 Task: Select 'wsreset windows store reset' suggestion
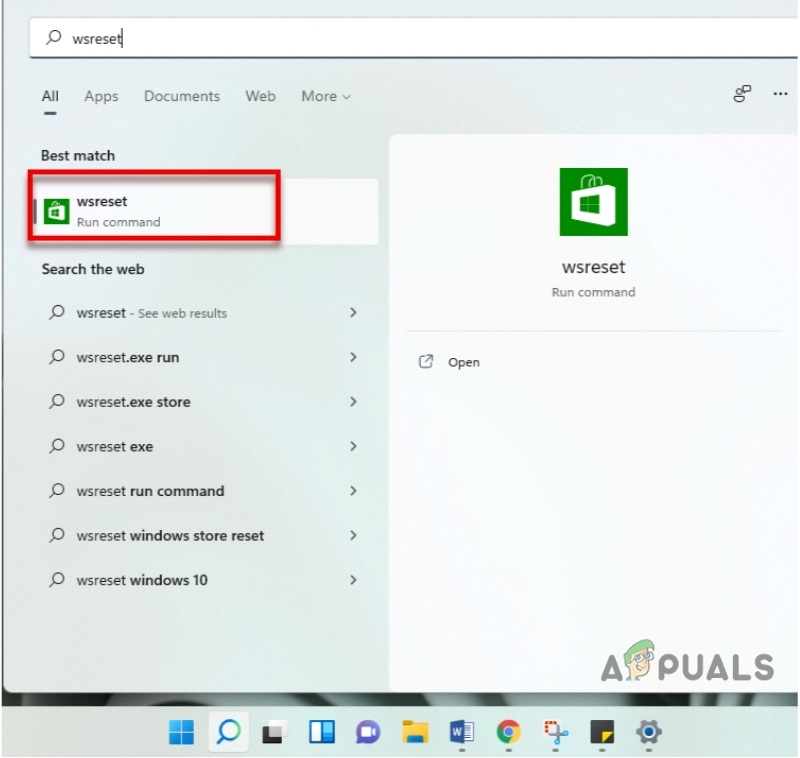(203, 536)
